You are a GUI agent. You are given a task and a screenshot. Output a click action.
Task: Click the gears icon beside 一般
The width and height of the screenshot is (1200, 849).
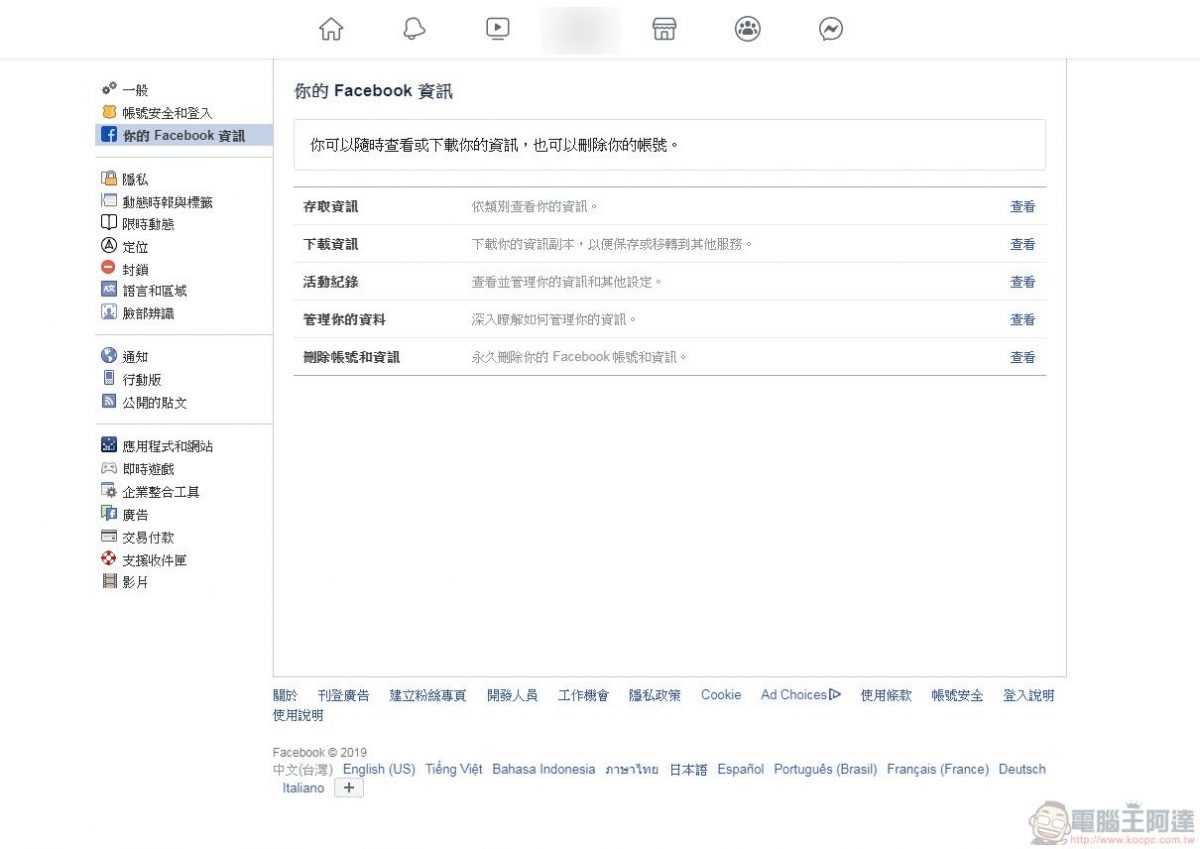[x=109, y=89]
